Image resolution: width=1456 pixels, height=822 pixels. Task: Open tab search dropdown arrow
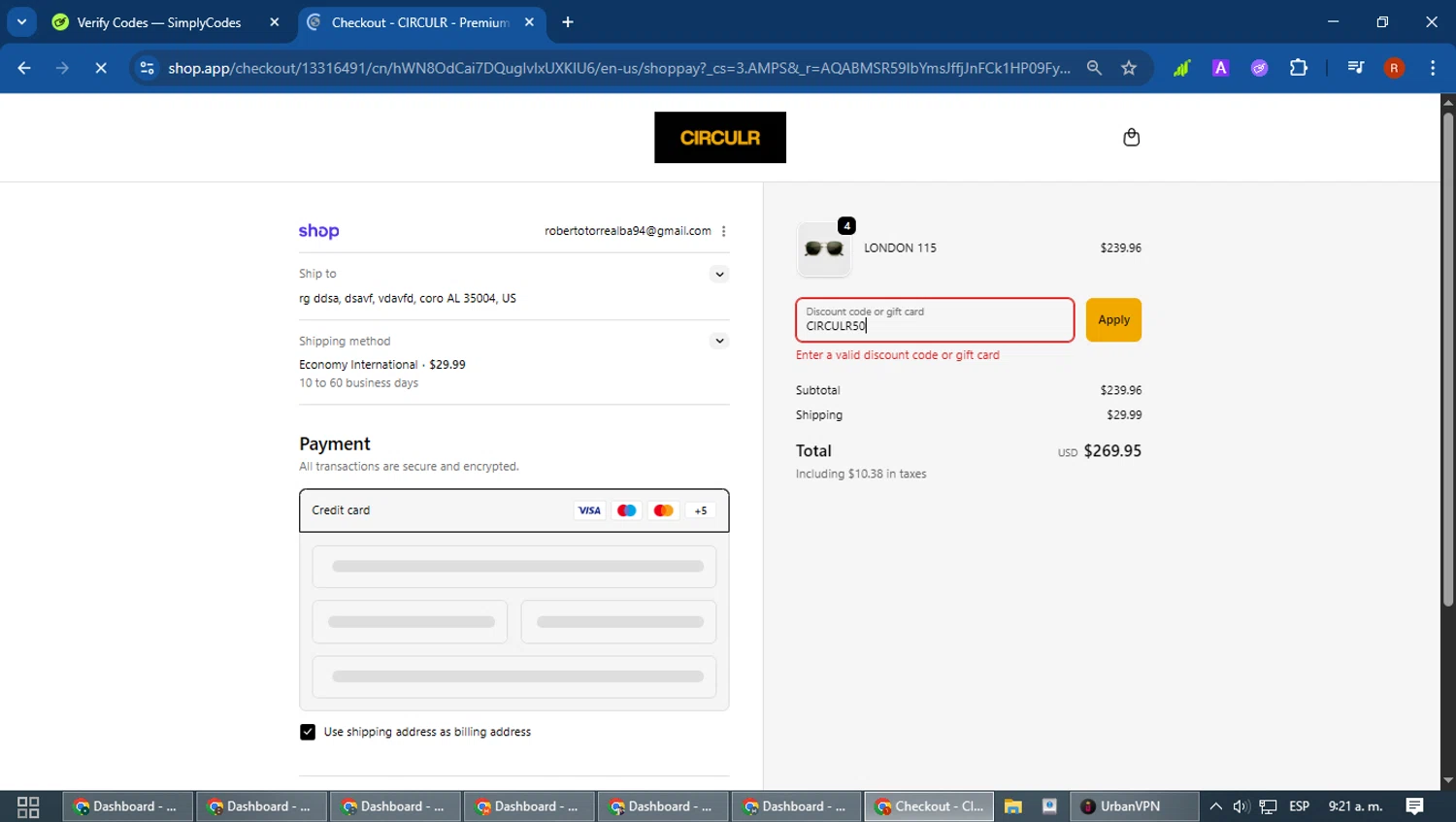[x=21, y=21]
